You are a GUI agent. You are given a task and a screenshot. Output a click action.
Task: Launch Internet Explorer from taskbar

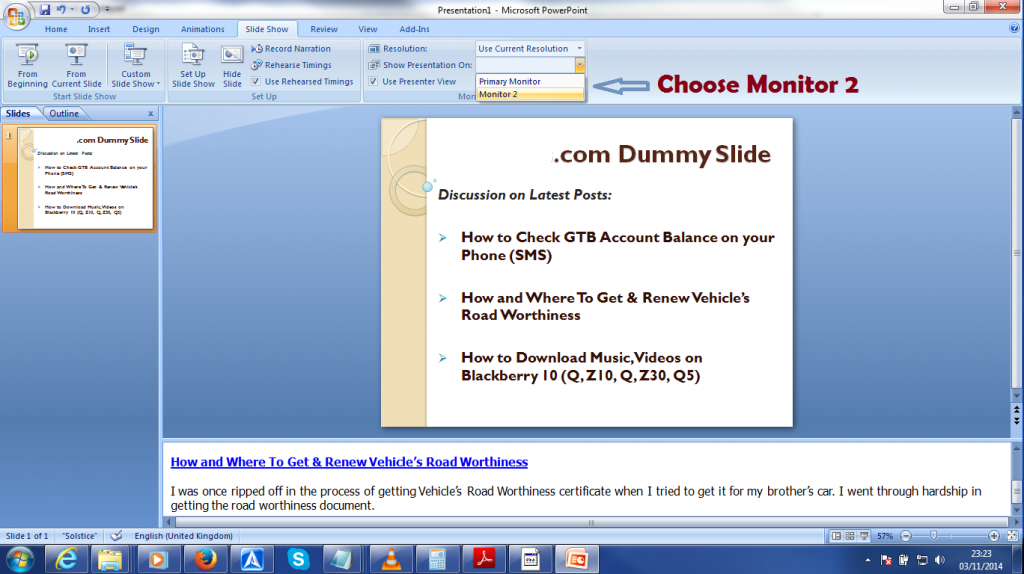click(66, 560)
